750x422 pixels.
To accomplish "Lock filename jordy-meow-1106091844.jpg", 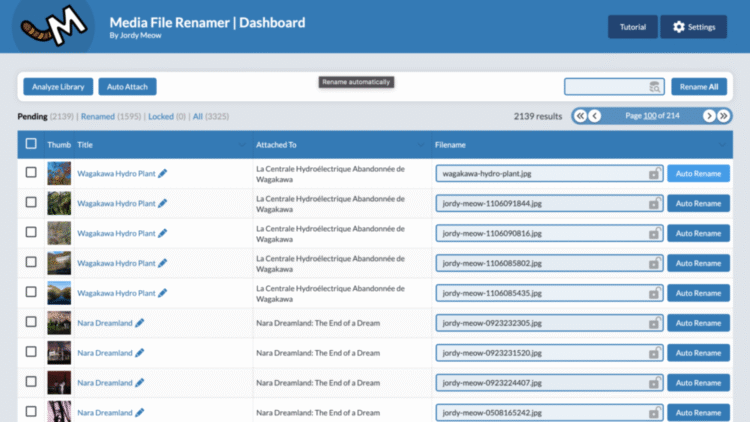I will point(654,203).
